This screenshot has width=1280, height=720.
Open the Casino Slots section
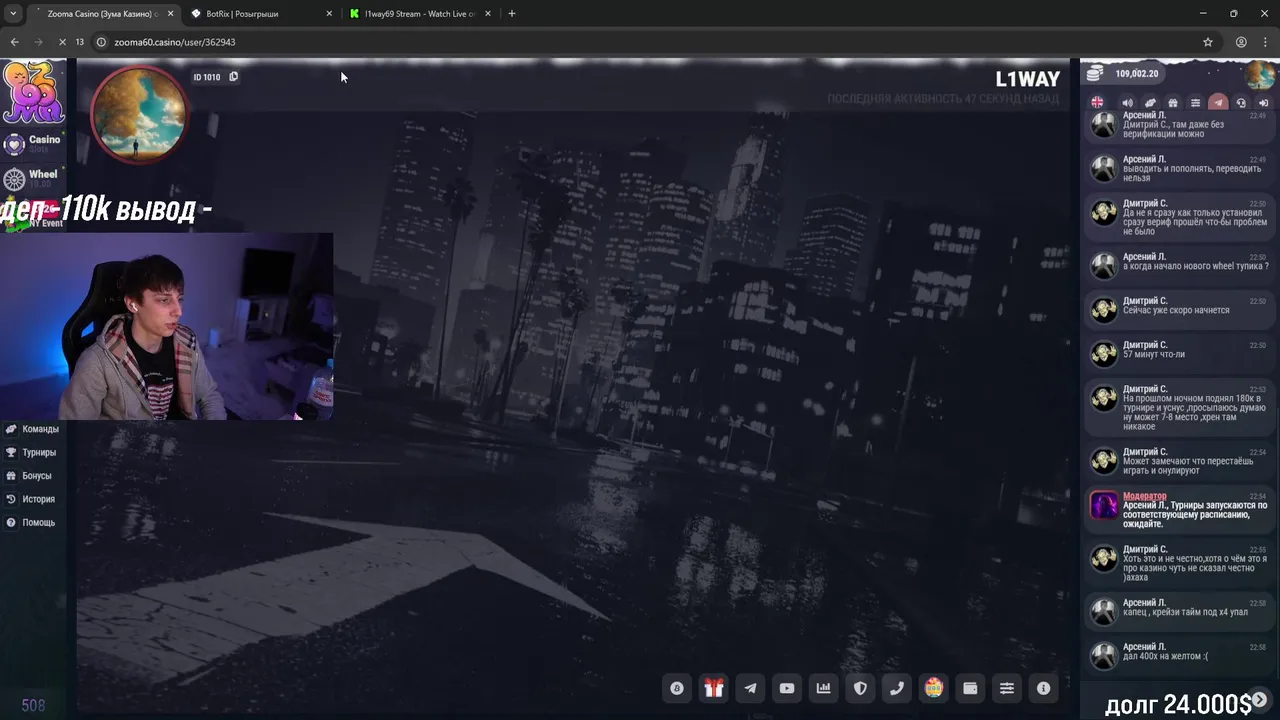(x=33, y=144)
